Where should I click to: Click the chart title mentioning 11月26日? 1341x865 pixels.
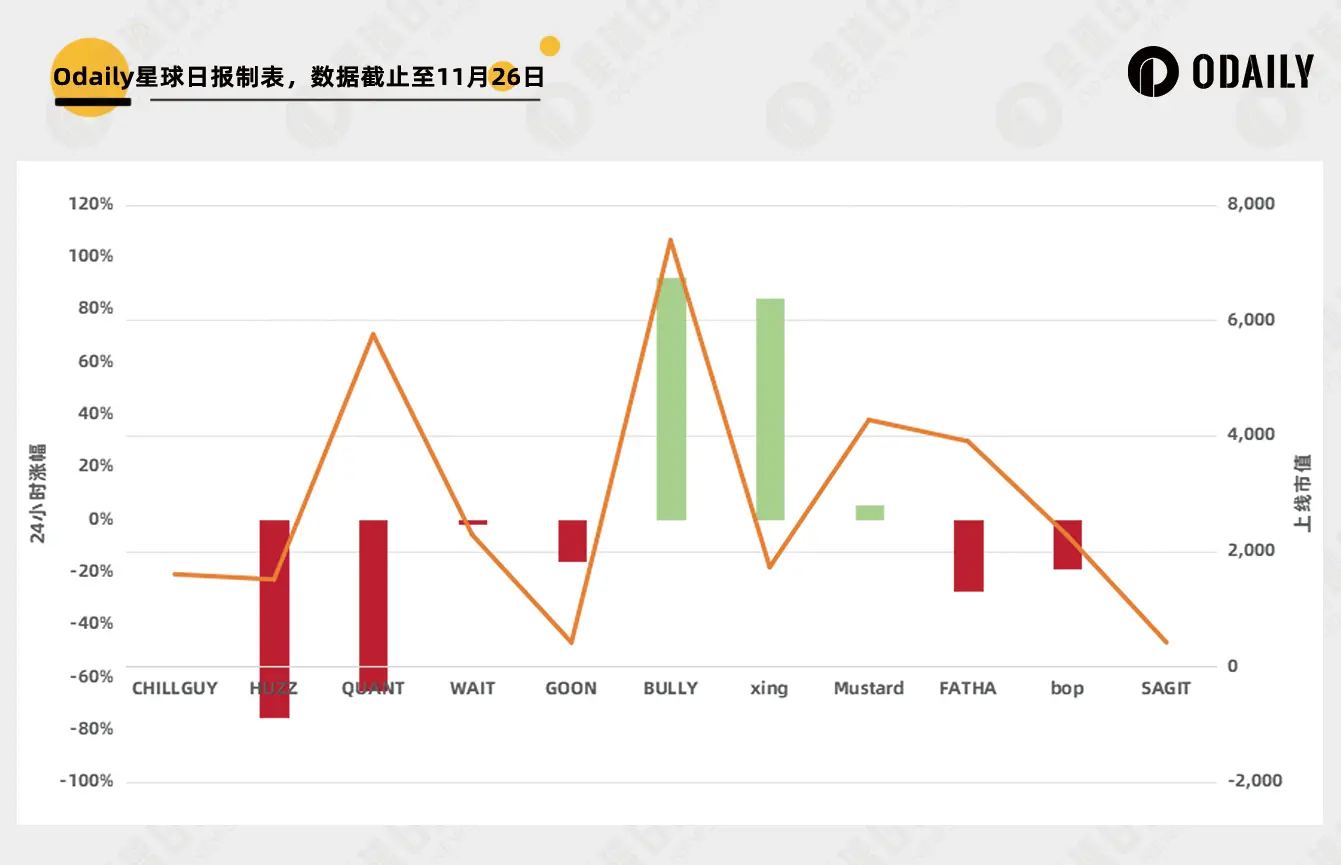click(298, 78)
